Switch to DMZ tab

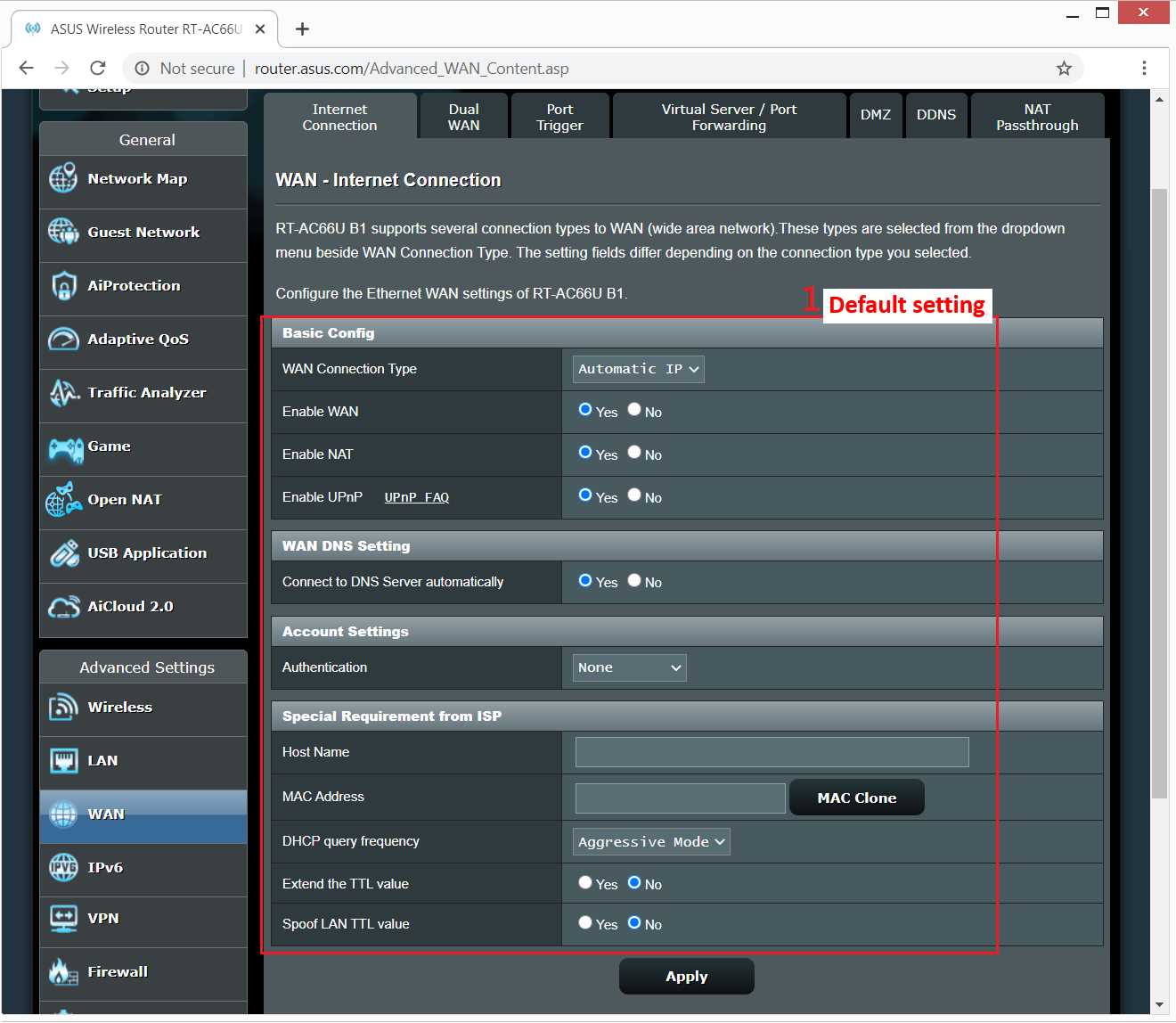(x=876, y=115)
